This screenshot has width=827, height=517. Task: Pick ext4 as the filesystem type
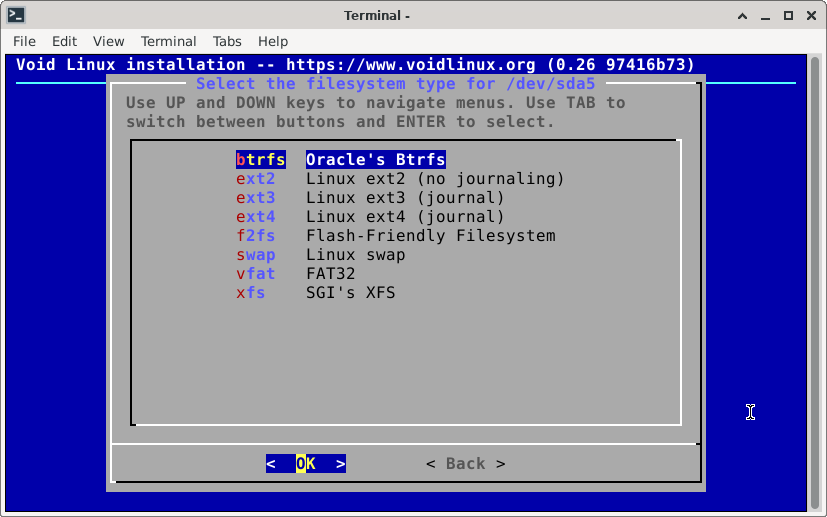tap(370, 217)
